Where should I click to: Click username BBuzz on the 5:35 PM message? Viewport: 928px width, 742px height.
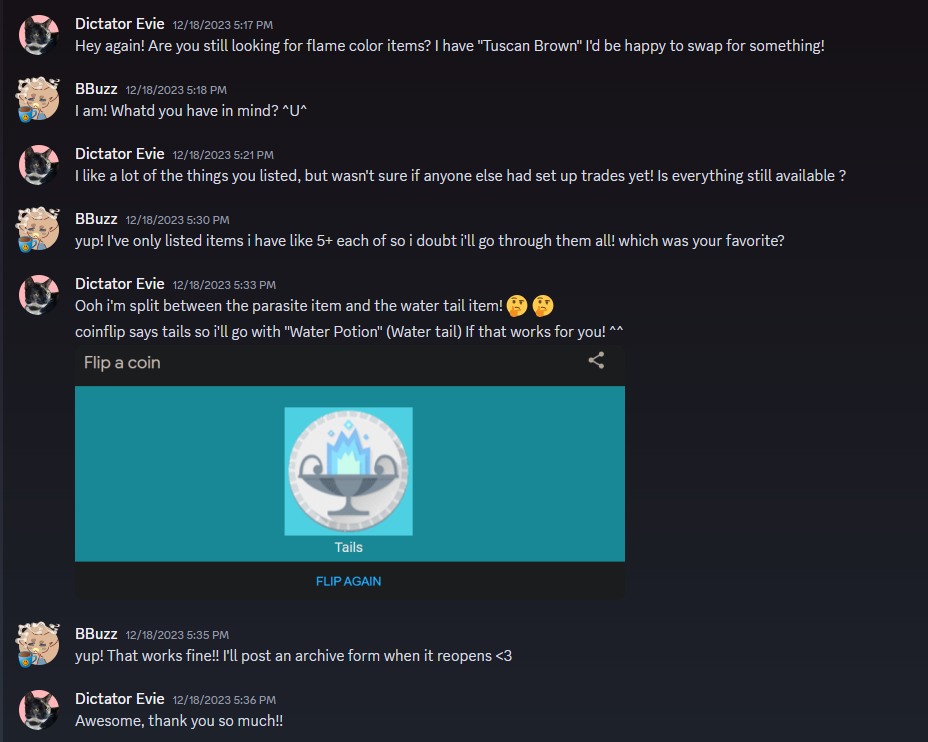(x=96, y=634)
